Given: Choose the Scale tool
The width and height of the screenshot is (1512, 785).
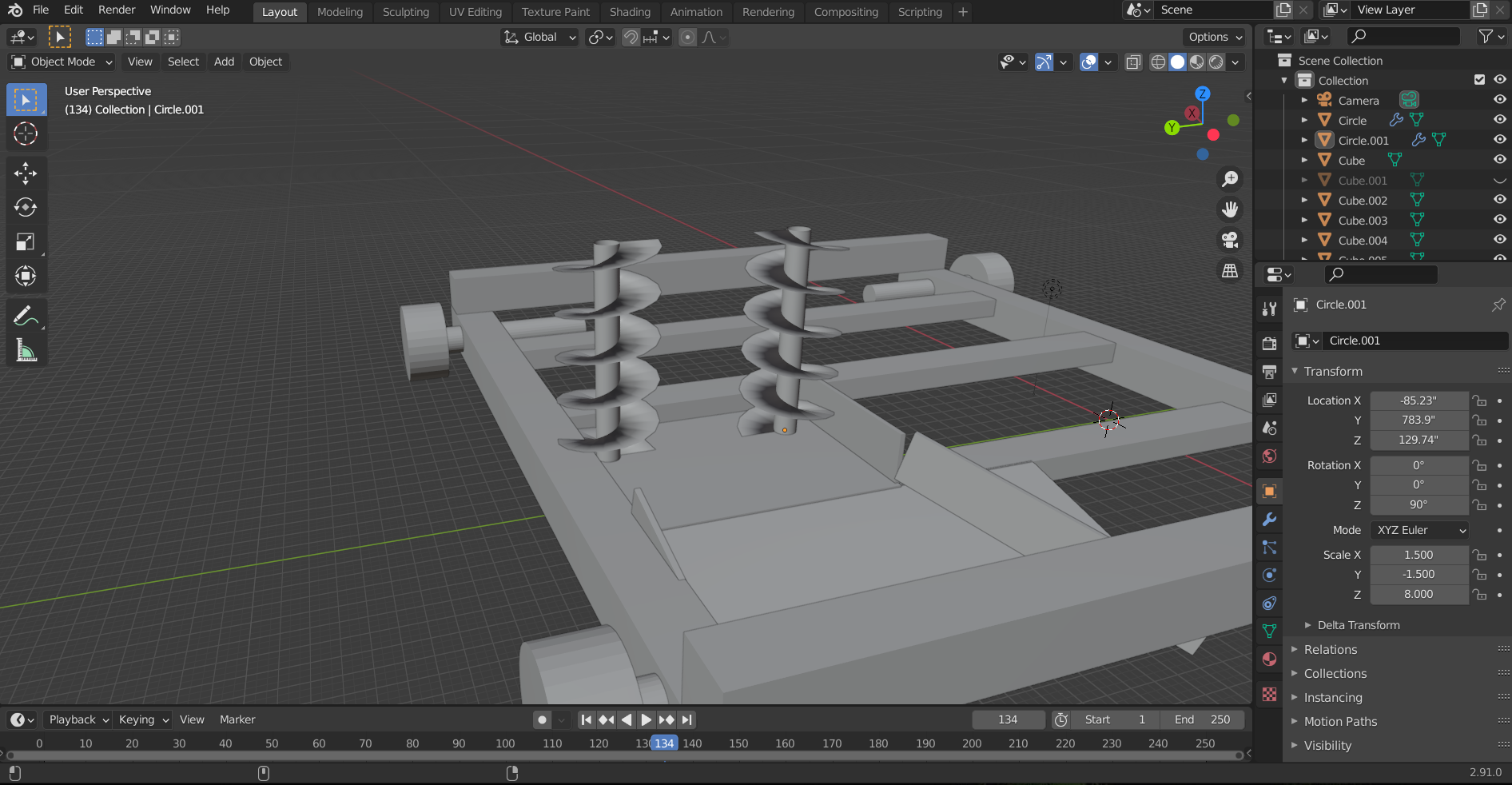Looking at the screenshot, I should [x=26, y=242].
